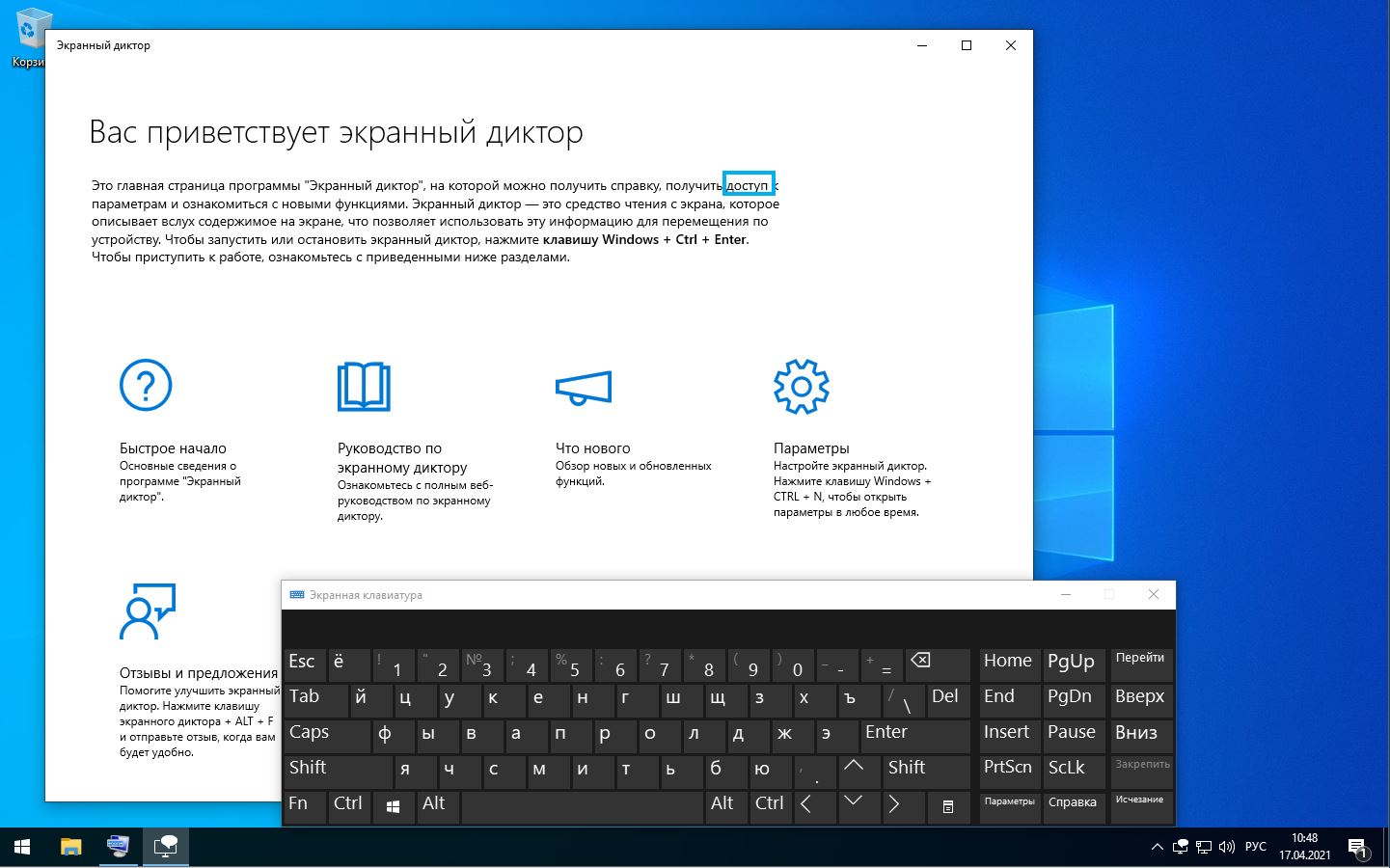Open the network tray icon

click(1204, 848)
